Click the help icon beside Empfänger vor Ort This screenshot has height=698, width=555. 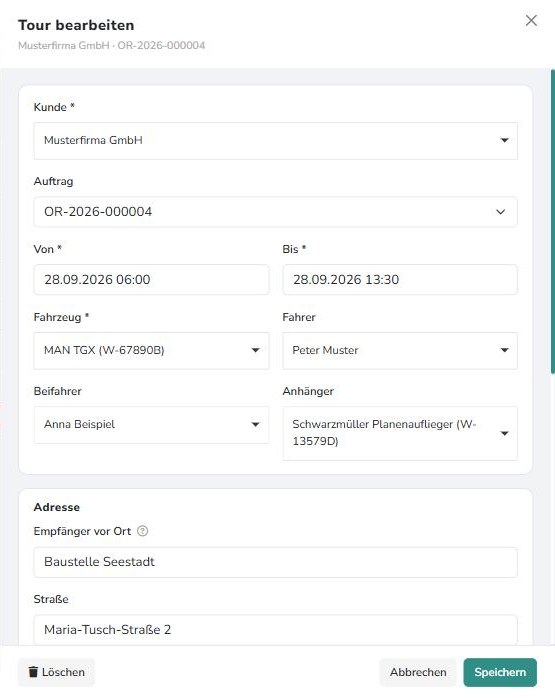(x=142, y=531)
